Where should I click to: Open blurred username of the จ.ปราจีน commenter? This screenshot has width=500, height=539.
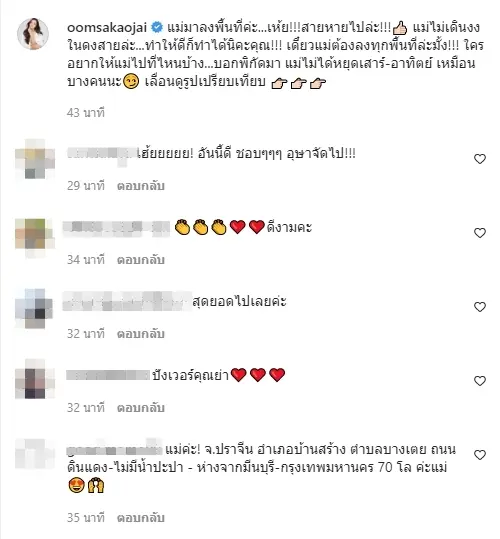tap(114, 449)
